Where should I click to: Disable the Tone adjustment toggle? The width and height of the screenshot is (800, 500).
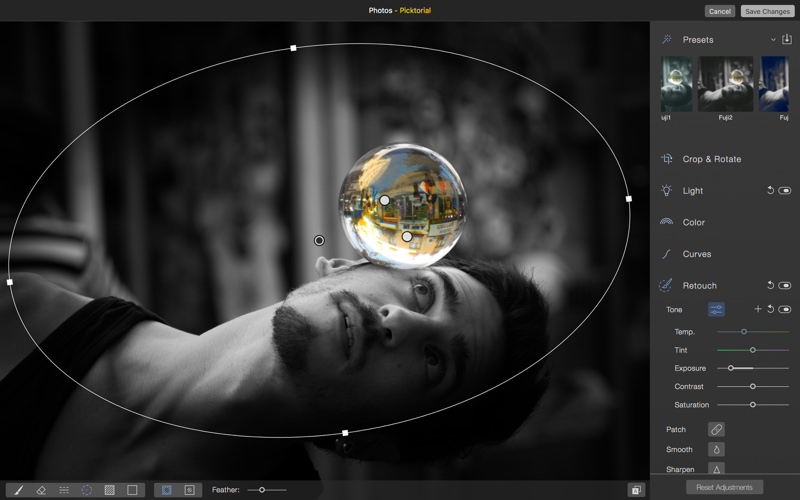click(x=785, y=310)
